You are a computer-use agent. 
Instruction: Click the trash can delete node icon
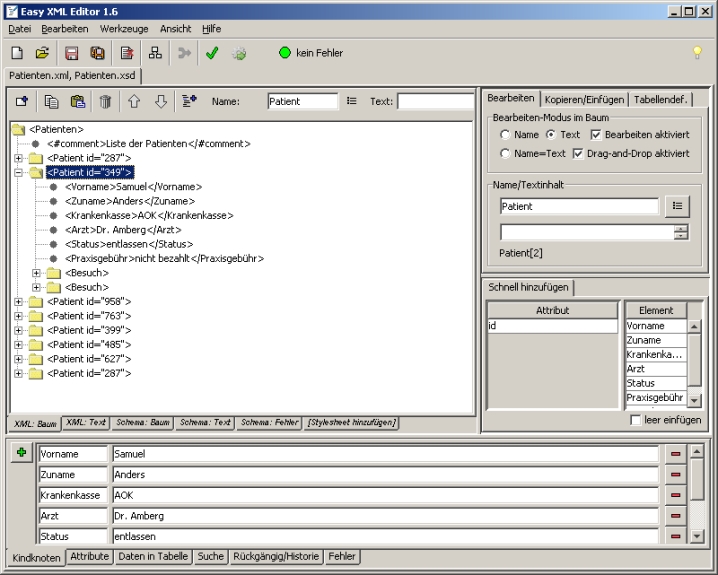click(x=105, y=101)
